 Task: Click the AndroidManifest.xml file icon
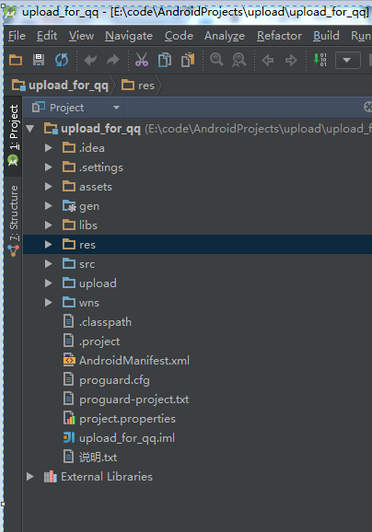(69, 360)
